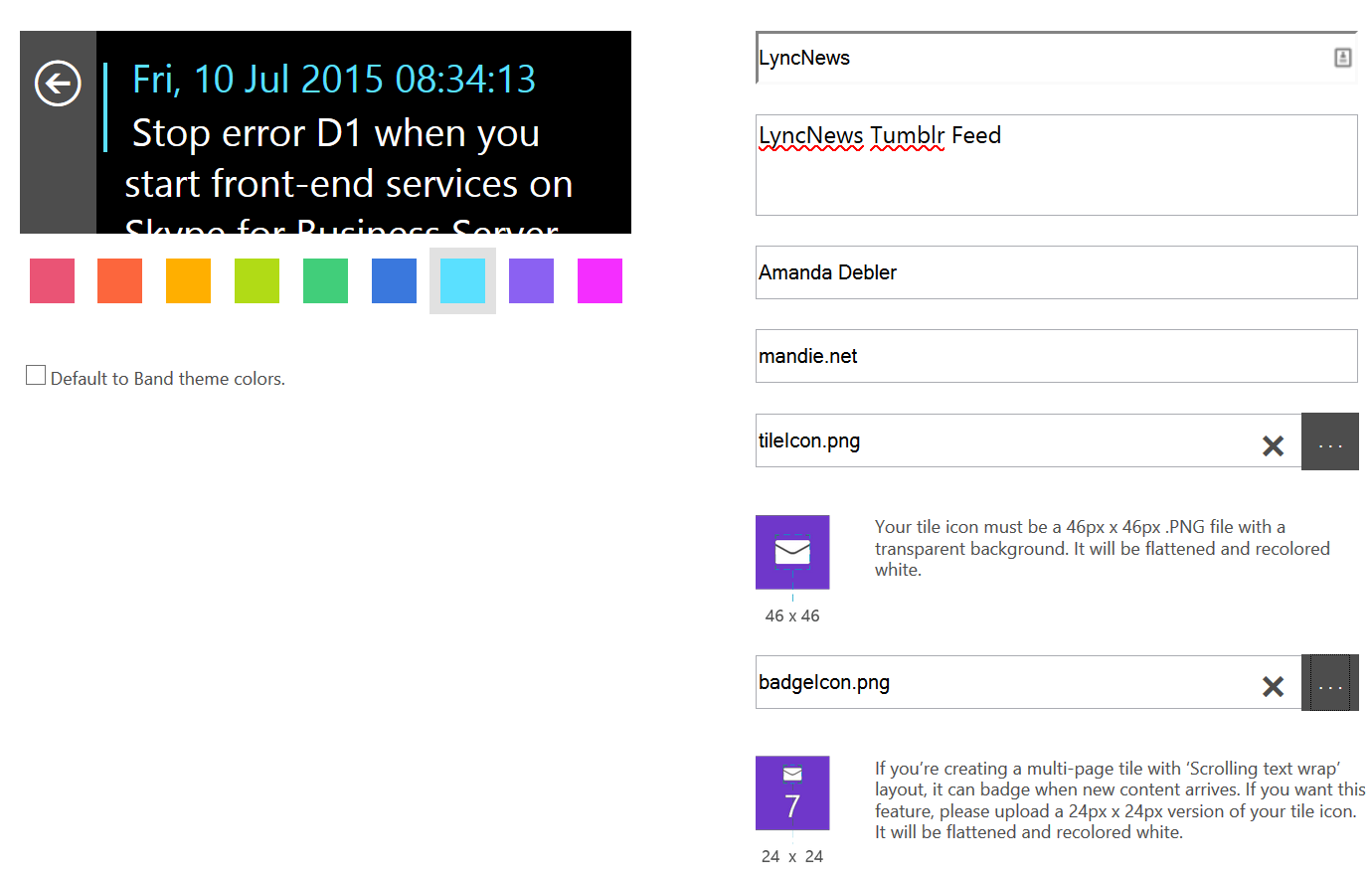Viewport: 1372px width, 874px height.
Task: Pick the amber yellow color swatch
Action: 188,280
